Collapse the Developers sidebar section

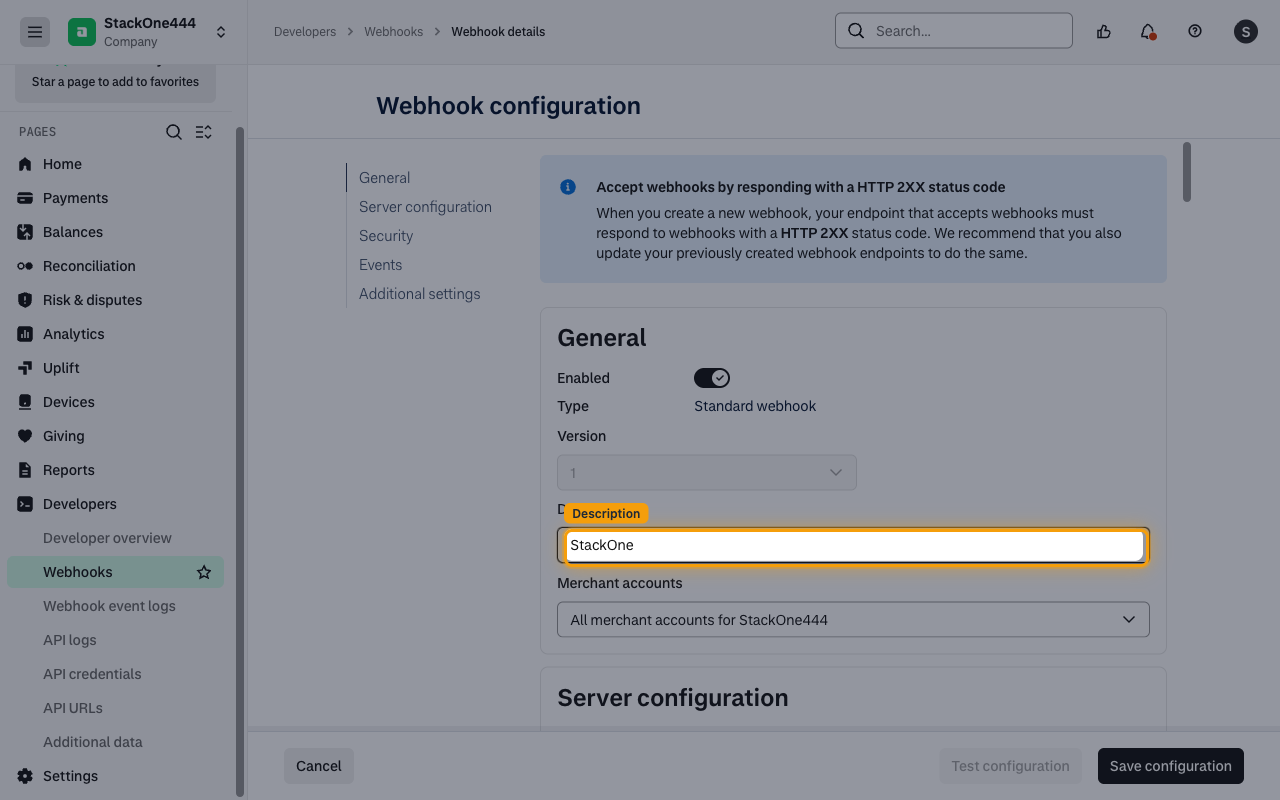click(x=80, y=504)
